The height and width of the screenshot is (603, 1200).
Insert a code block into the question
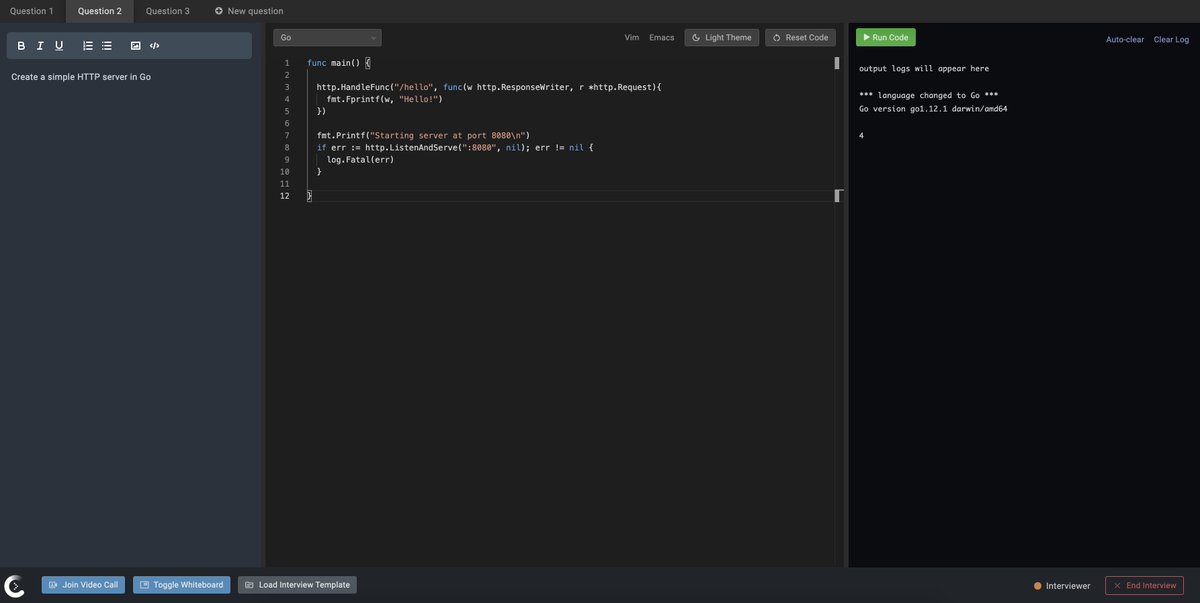click(x=155, y=46)
